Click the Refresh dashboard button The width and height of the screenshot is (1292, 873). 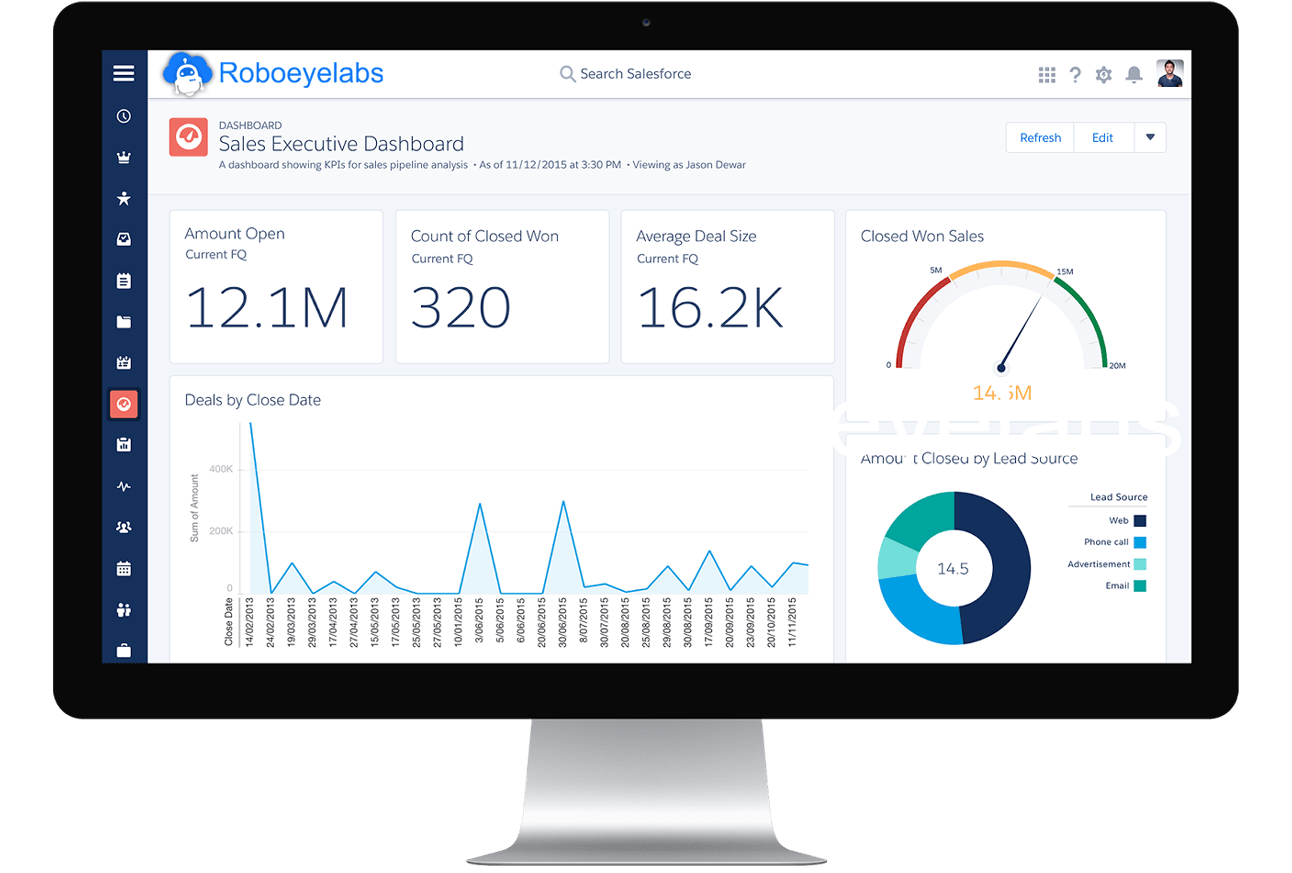(1040, 138)
